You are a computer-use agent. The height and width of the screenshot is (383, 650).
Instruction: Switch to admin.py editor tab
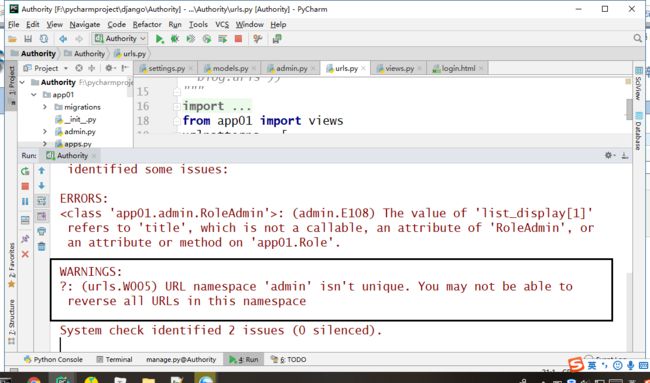pyautogui.click(x=291, y=68)
